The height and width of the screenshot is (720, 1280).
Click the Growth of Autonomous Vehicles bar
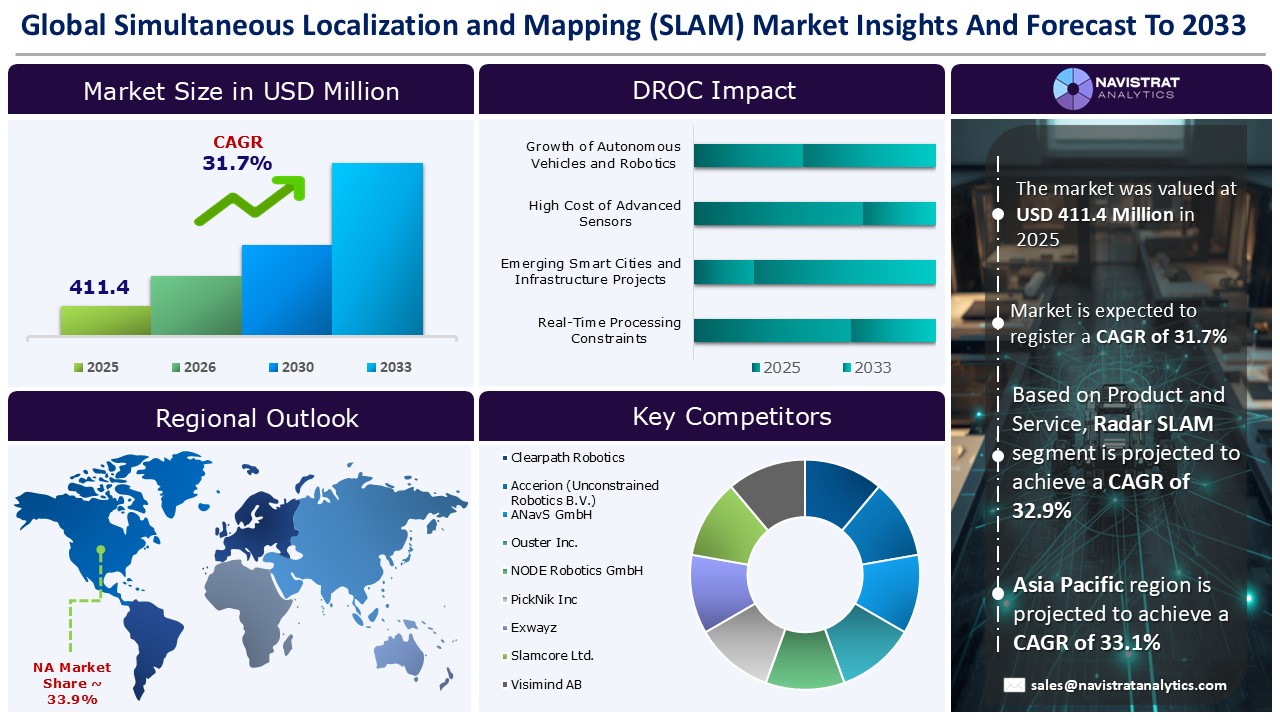(813, 156)
